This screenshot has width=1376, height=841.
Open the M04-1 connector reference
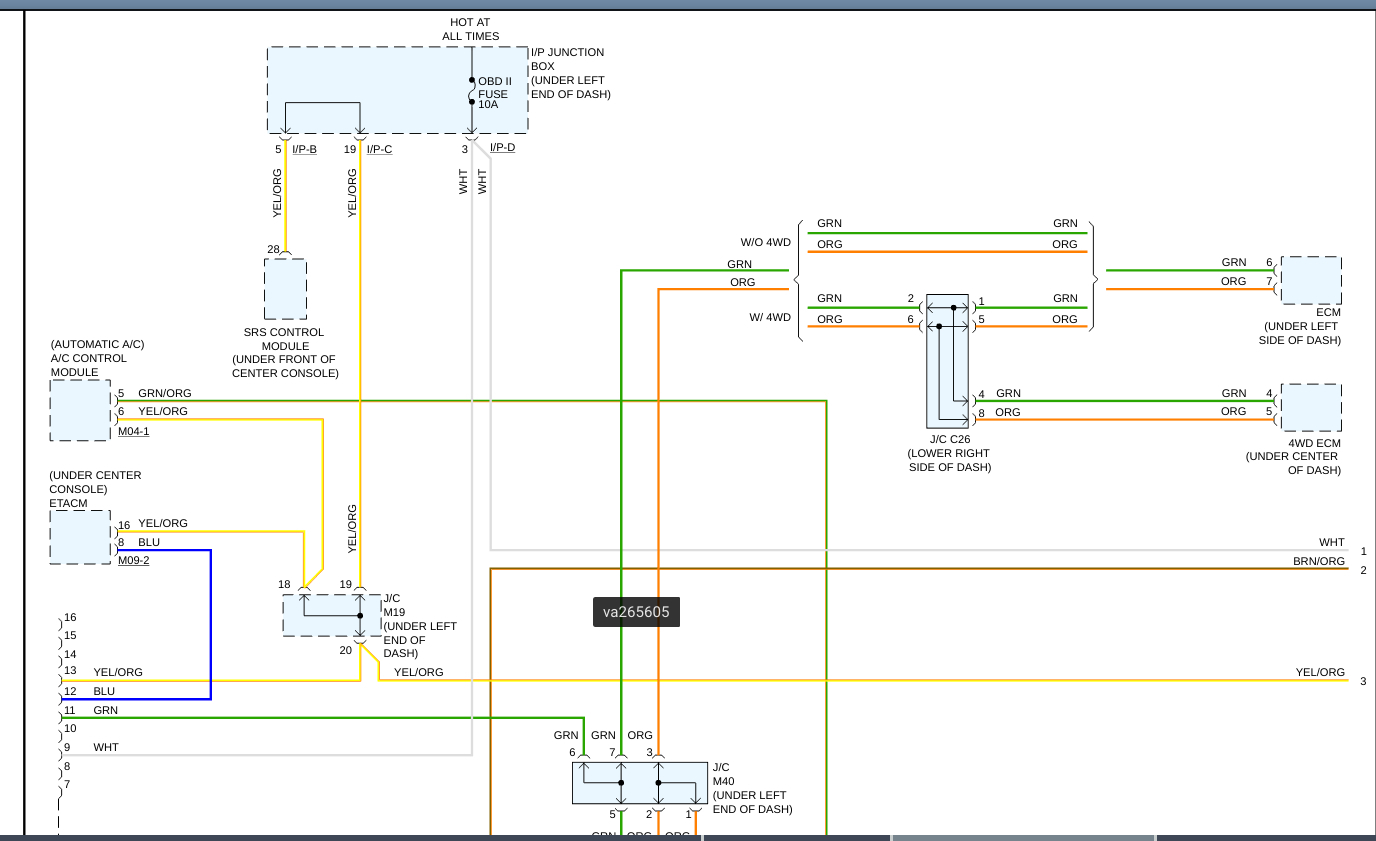133,431
